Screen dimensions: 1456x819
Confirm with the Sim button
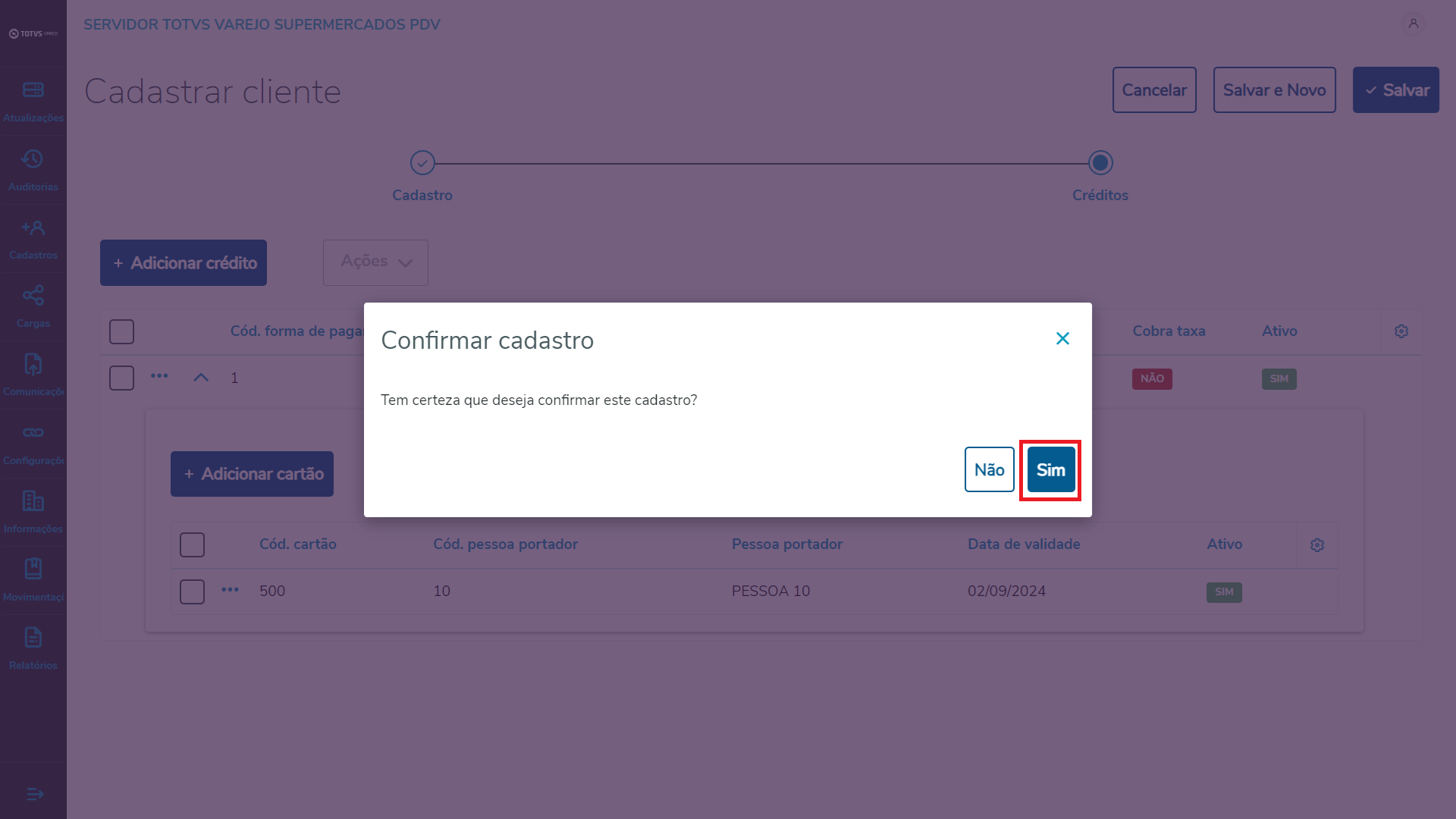tap(1050, 469)
